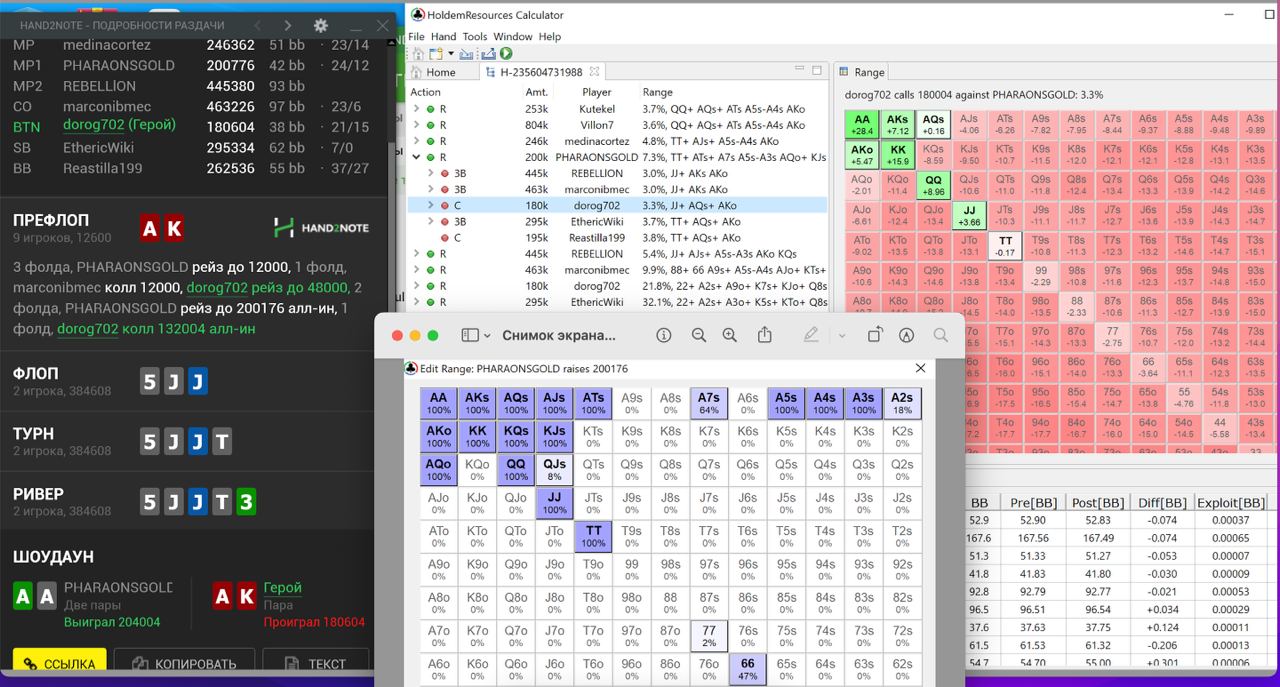Toggle AA in the Edit Range grid
Screen dimensions: 1280x687
(439, 404)
